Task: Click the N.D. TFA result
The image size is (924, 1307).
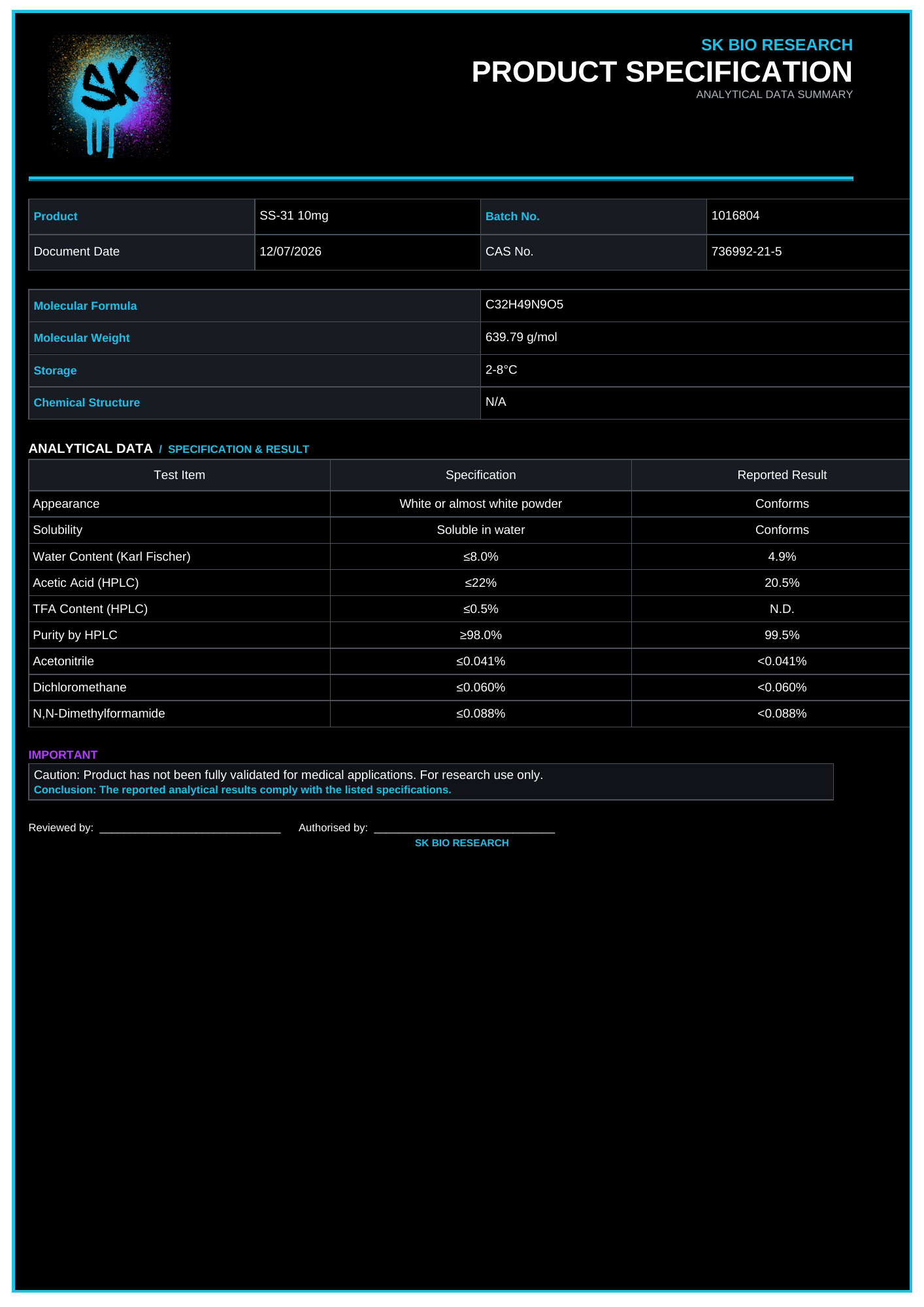Action: [782, 609]
